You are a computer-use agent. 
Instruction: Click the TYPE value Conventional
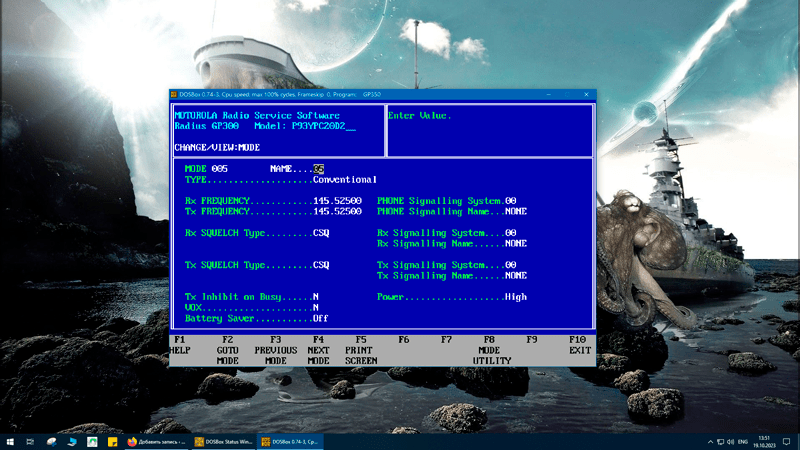pyautogui.click(x=345, y=180)
